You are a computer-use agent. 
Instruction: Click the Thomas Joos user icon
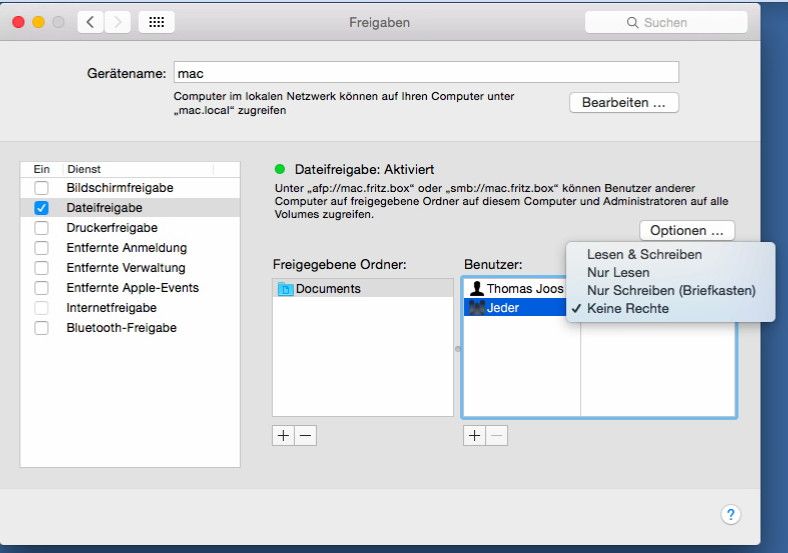(x=476, y=289)
